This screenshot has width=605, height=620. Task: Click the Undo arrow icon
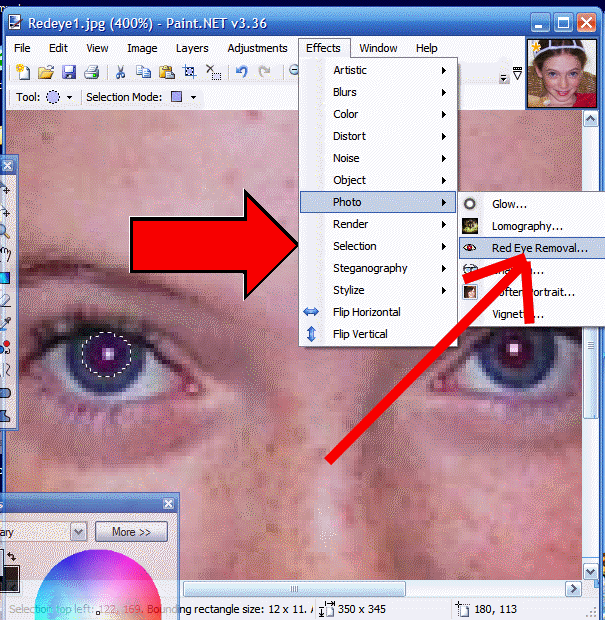pyautogui.click(x=241, y=71)
